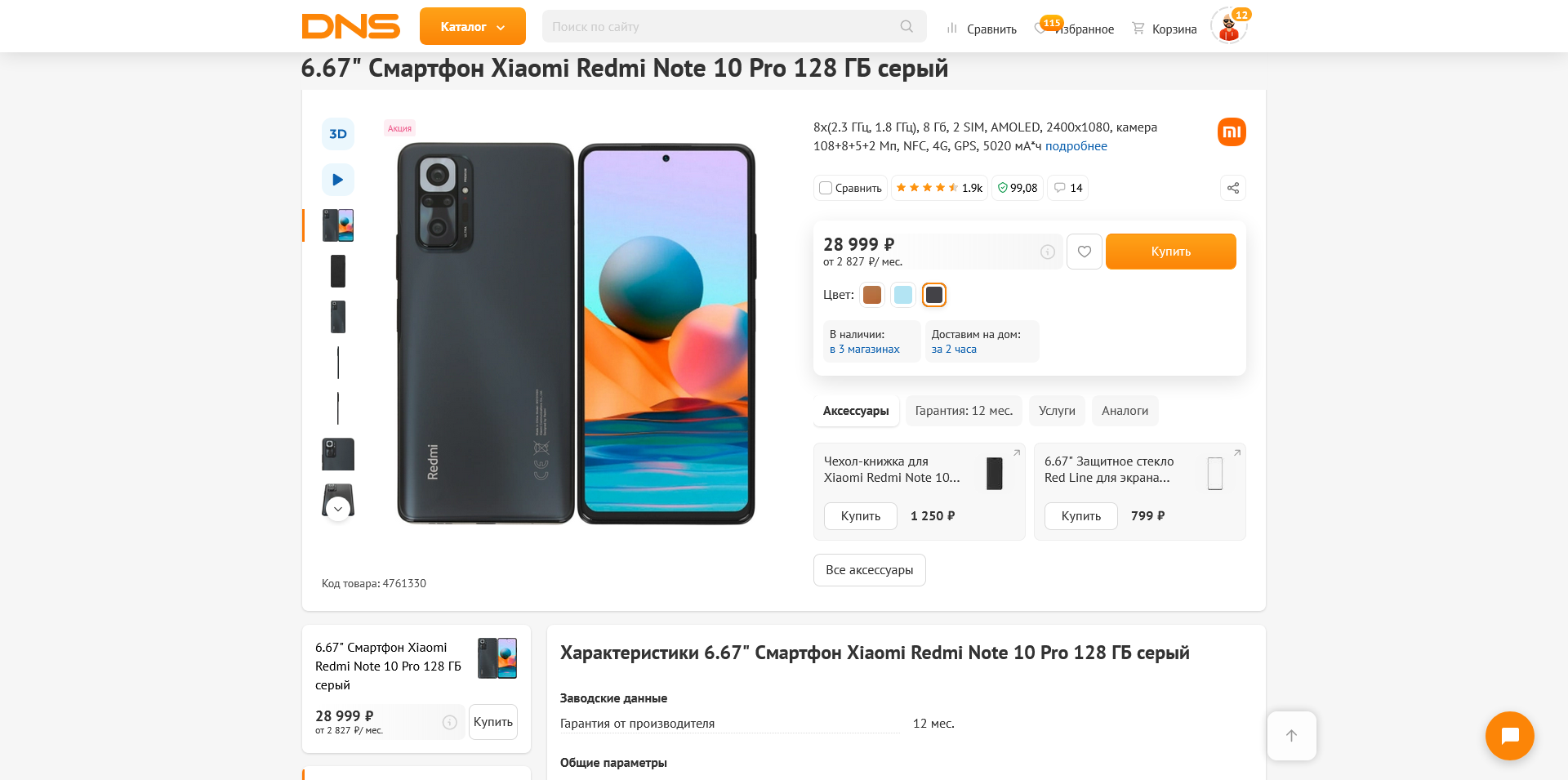Check the Сравнить checkbox
Screen dimensions: 1568x780
tap(826, 188)
